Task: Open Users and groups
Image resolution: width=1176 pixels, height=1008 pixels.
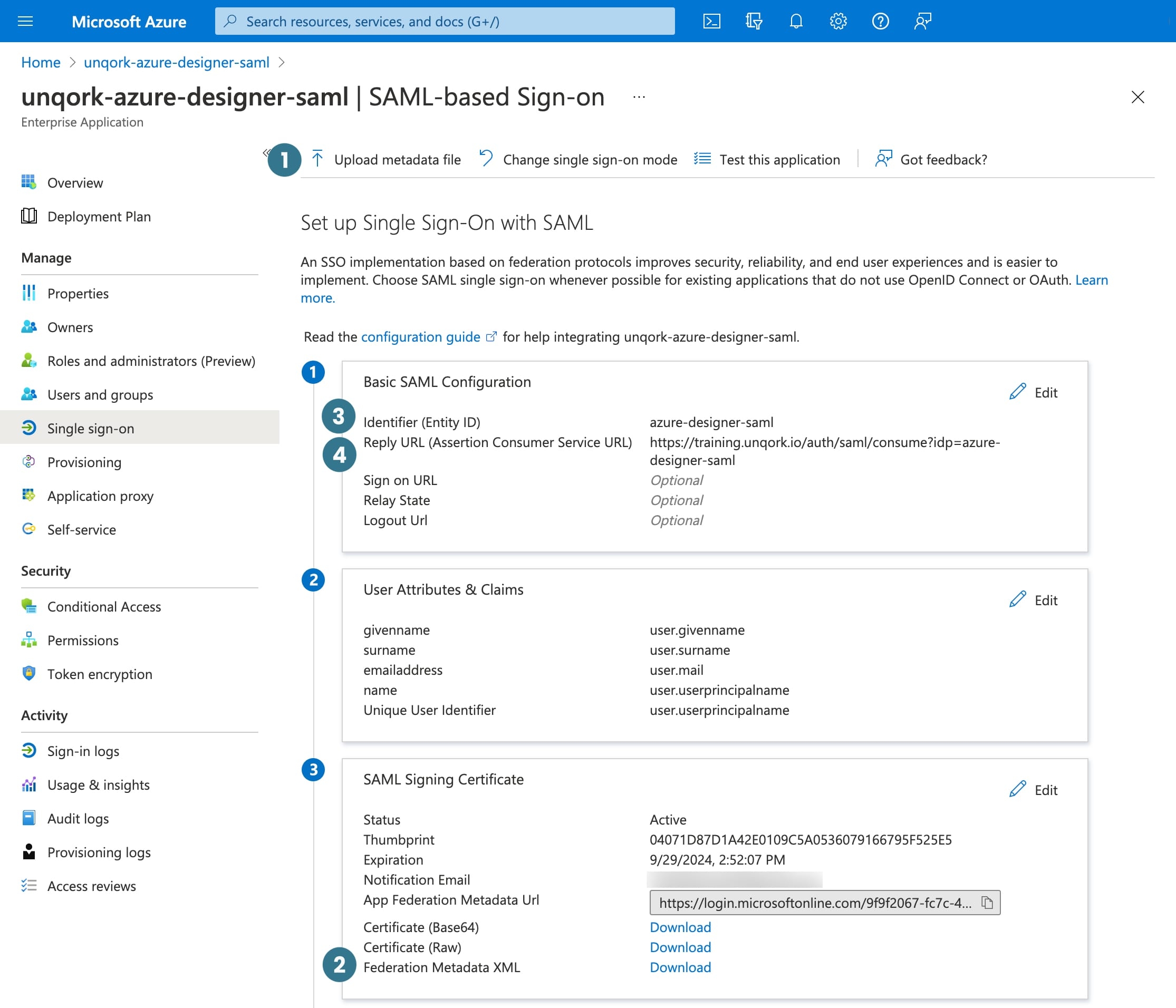Action: click(100, 395)
